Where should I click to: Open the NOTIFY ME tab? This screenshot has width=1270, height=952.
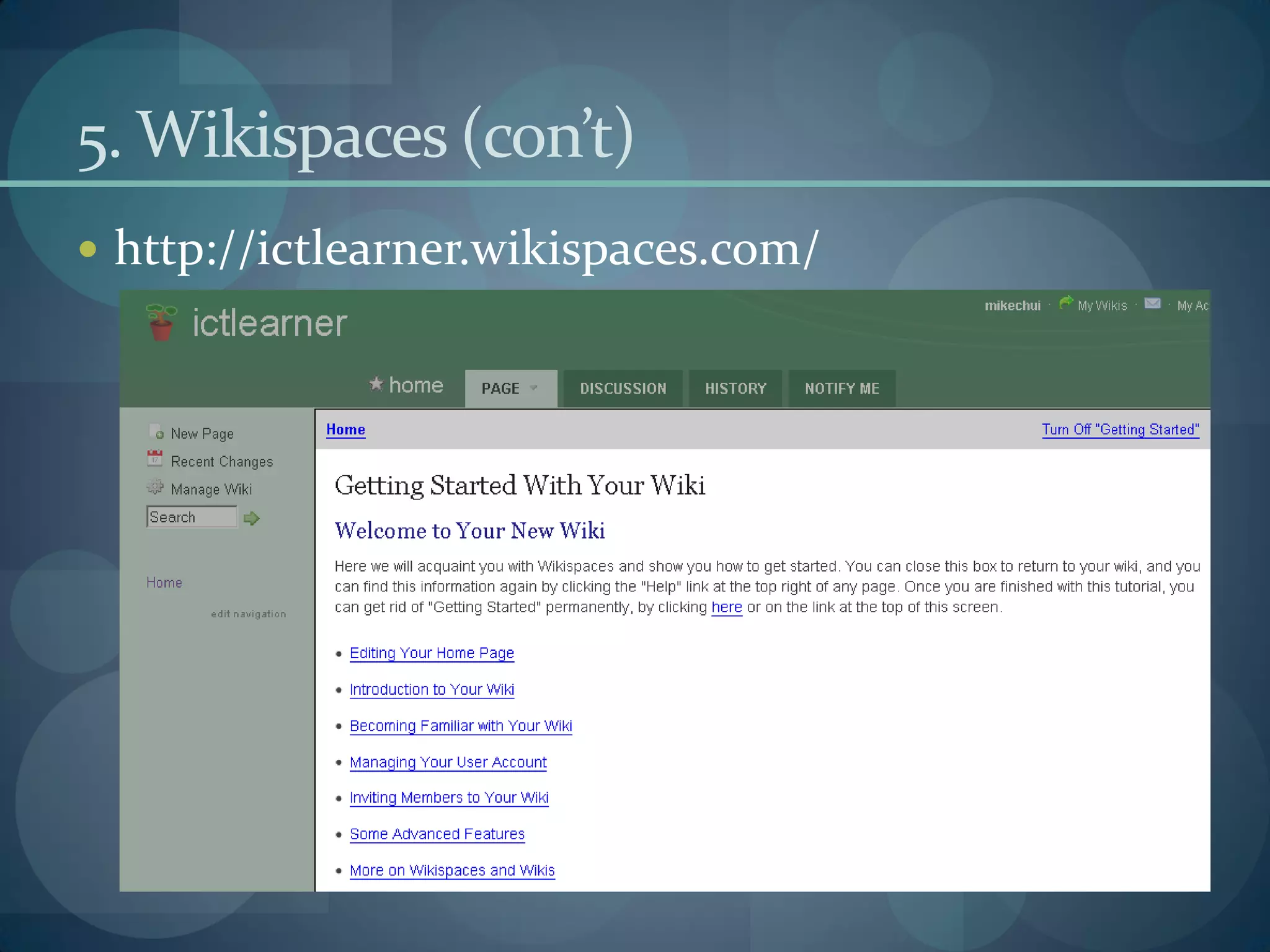pyautogui.click(x=842, y=389)
